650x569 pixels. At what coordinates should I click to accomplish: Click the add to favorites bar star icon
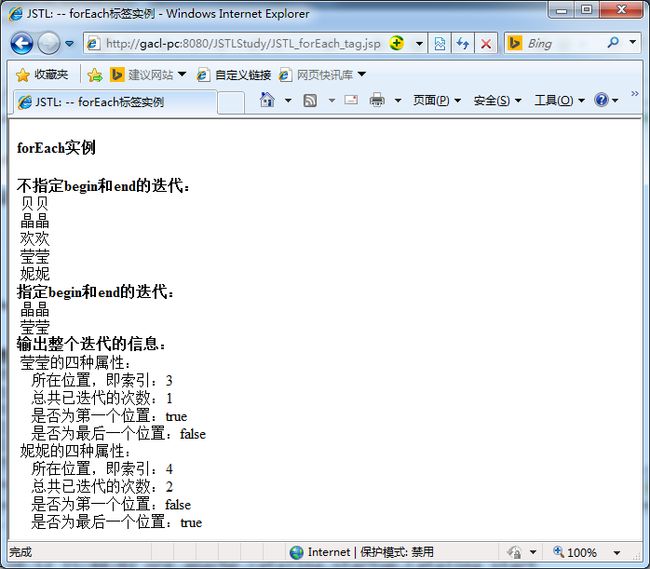pyautogui.click(x=95, y=75)
